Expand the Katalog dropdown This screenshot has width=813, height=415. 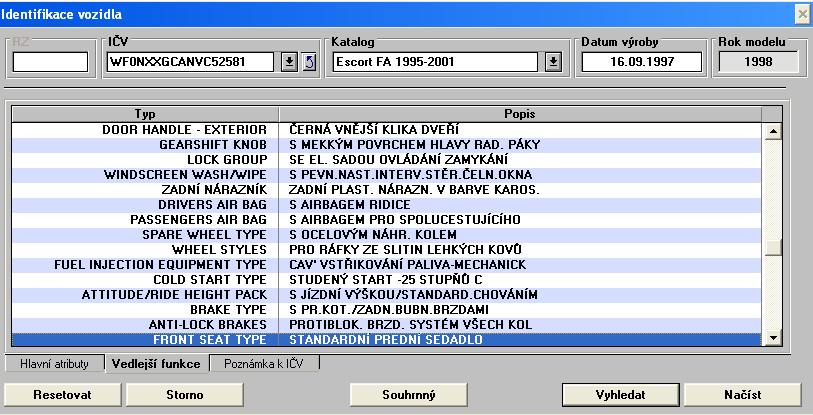click(553, 62)
